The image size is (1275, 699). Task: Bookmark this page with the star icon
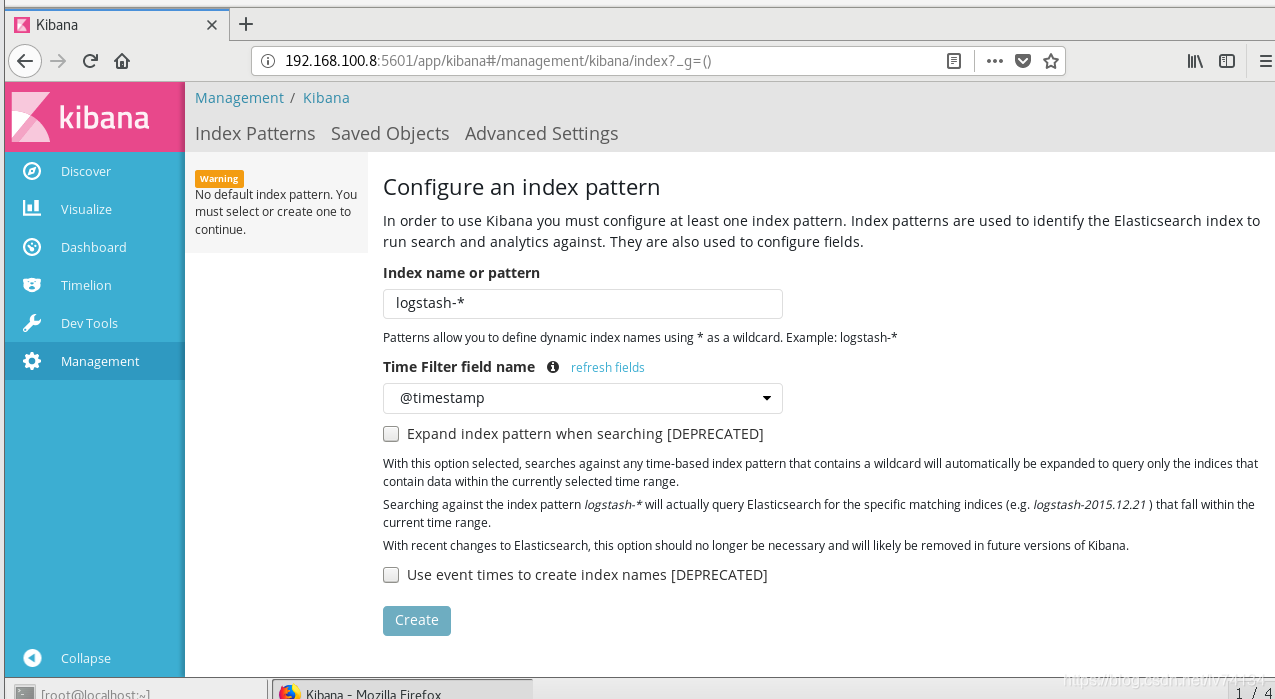coord(1051,61)
